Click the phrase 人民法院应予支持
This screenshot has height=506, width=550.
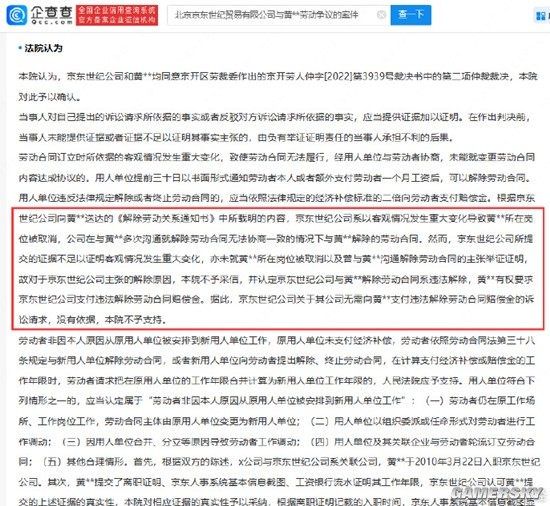(421, 380)
